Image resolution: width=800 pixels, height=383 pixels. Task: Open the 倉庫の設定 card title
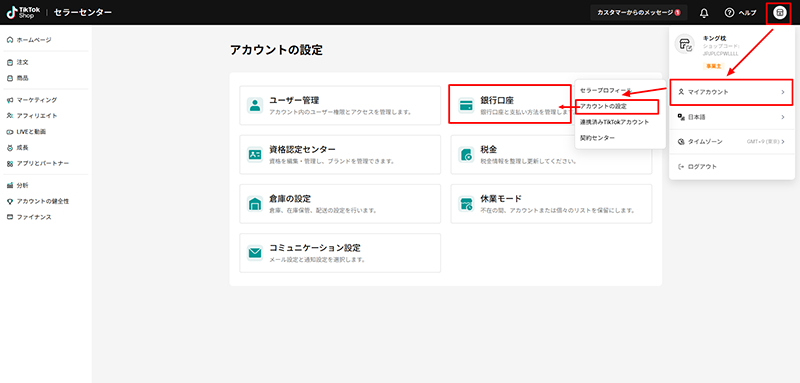[290, 198]
